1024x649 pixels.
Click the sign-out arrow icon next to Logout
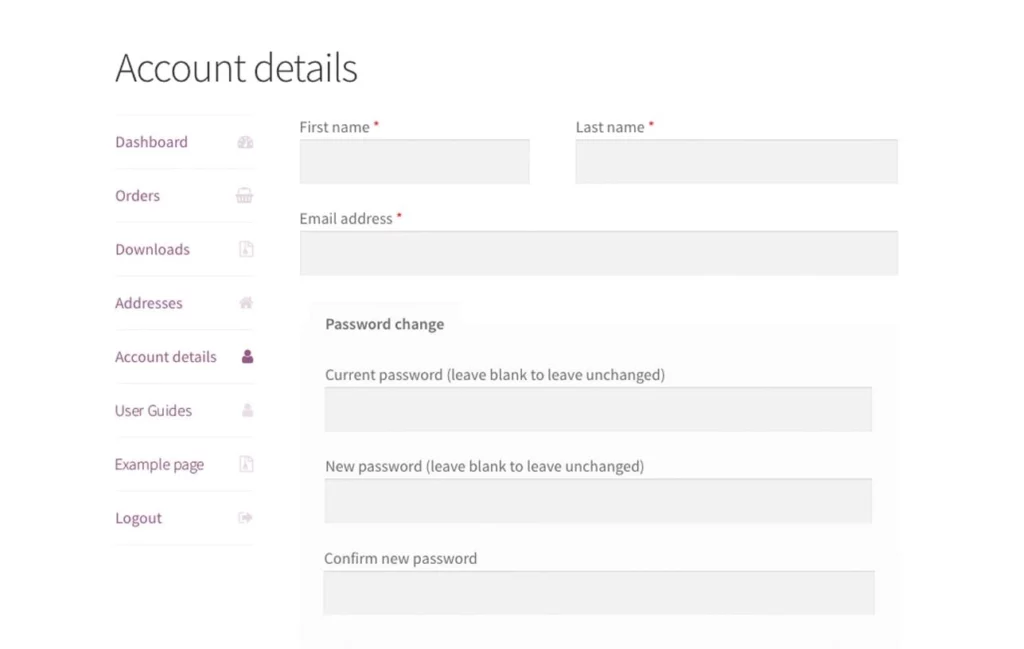pos(245,518)
